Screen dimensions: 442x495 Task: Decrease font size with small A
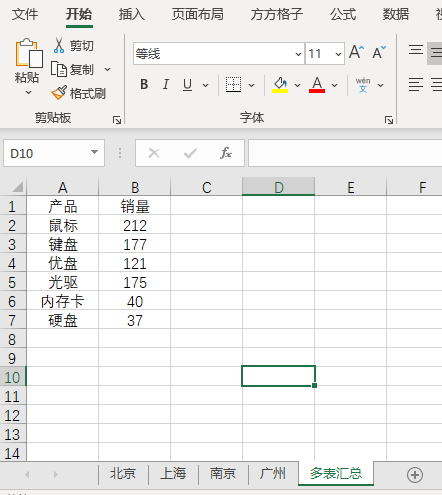pos(379,52)
